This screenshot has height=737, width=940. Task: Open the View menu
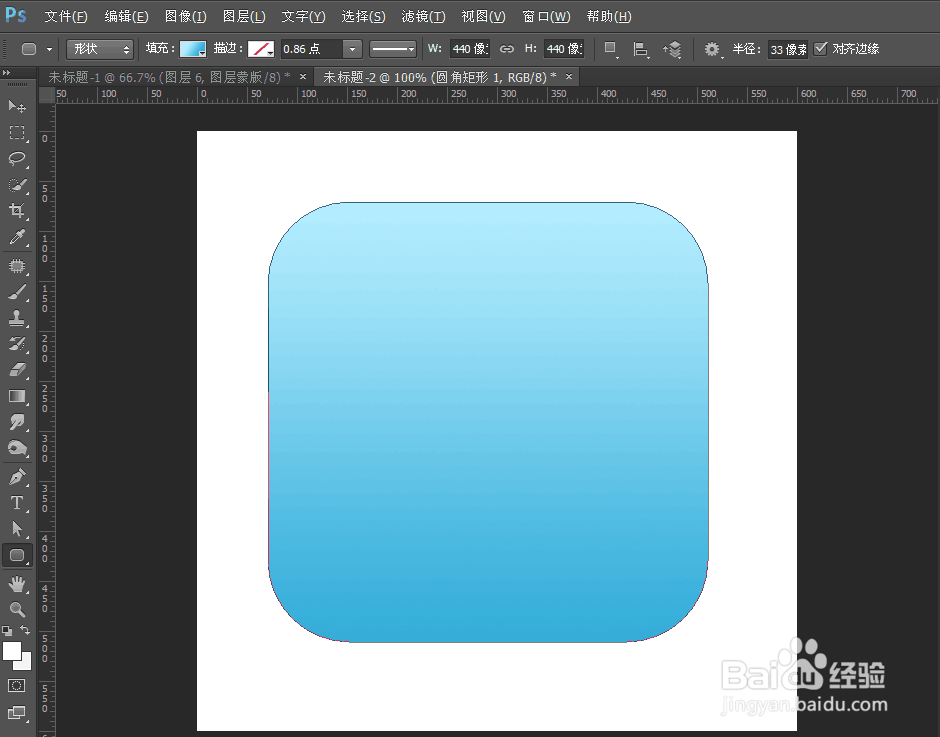tap(483, 16)
